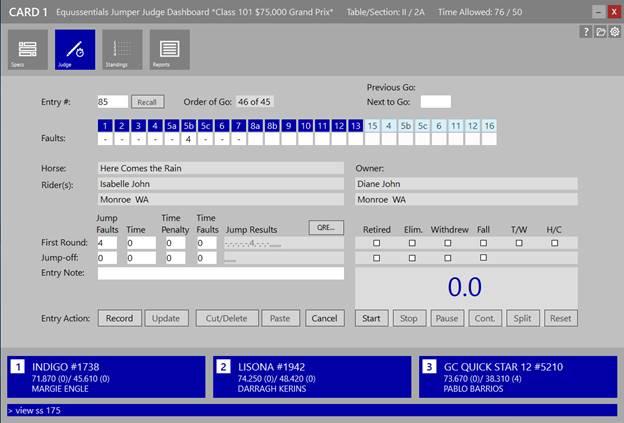Check H/C for First Round
Screen dimensions: 624x423
[x=554, y=243]
